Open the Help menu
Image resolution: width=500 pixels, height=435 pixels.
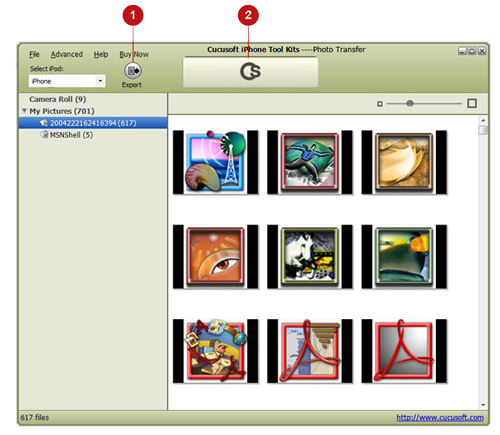(x=101, y=54)
